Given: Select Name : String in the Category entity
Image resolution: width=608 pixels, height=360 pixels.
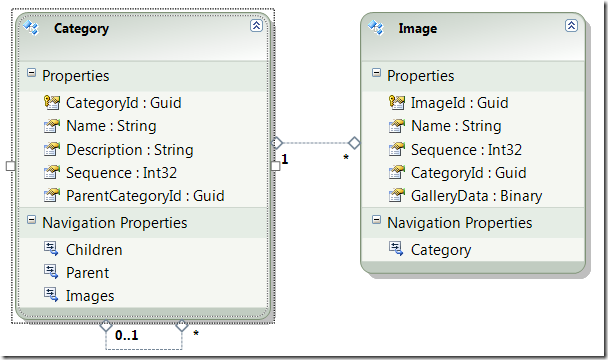Looking at the screenshot, I should [111, 126].
